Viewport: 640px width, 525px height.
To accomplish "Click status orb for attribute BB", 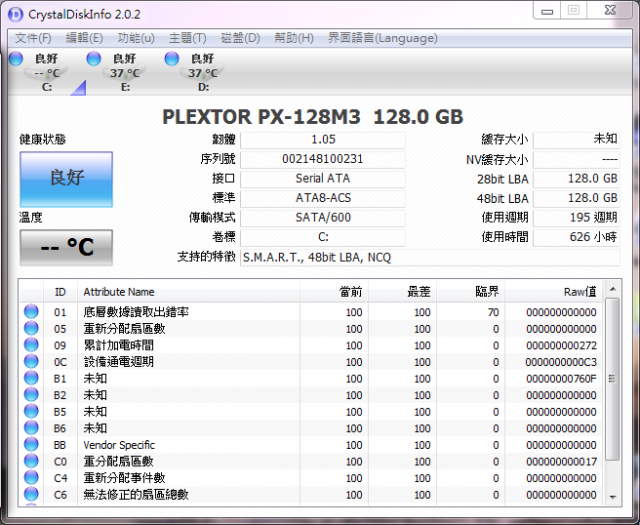I will pyautogui.click(x=31, y=445).
